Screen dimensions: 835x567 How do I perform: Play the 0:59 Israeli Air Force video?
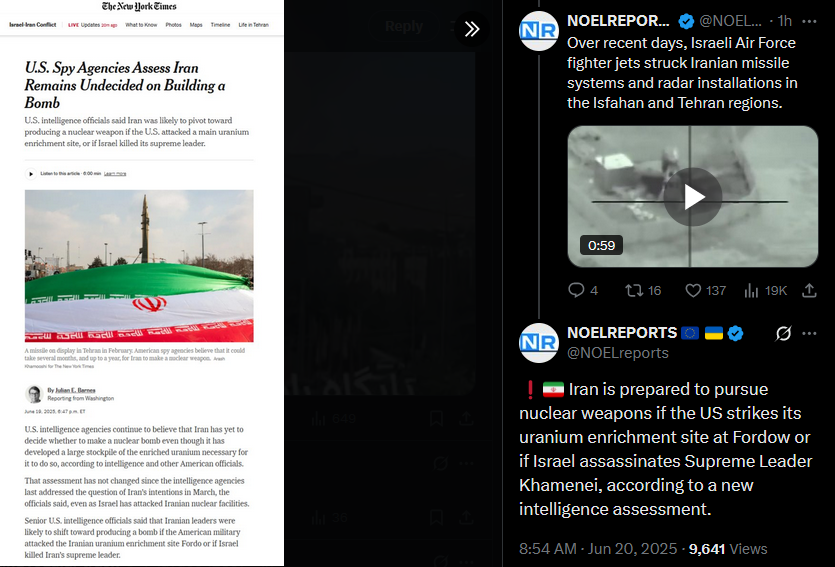[692, 196]
